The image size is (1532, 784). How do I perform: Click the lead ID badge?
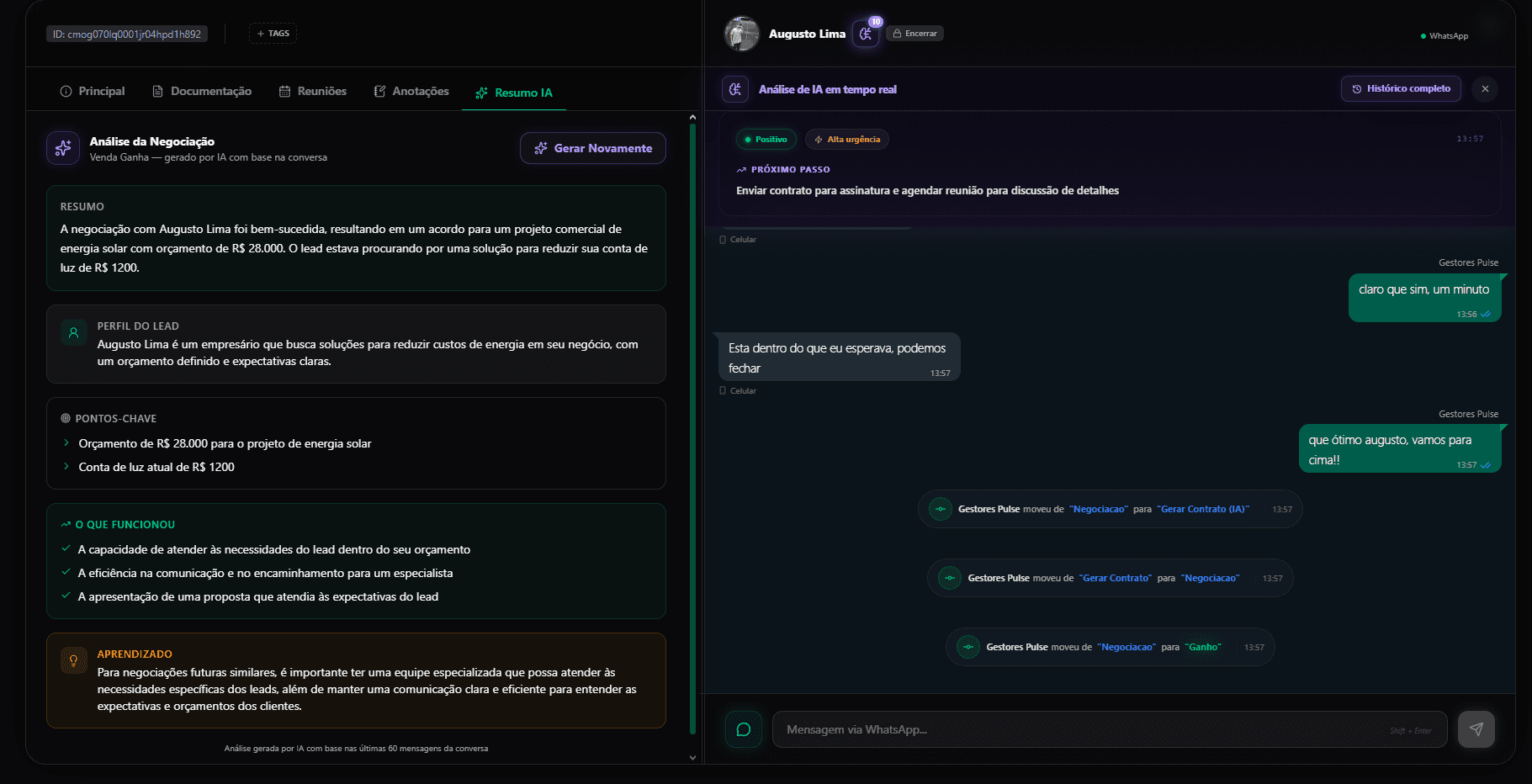127,34
